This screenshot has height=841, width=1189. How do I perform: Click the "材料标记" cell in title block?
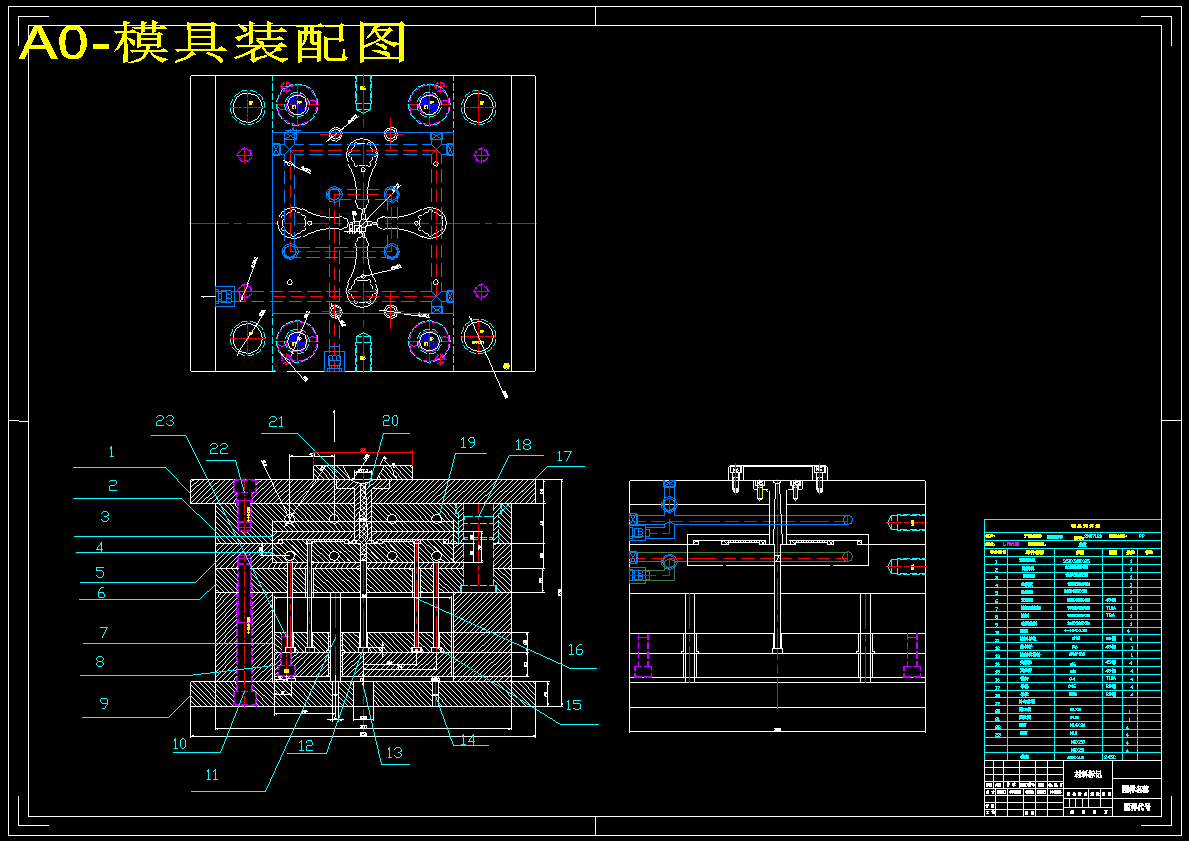[1088, 774]
